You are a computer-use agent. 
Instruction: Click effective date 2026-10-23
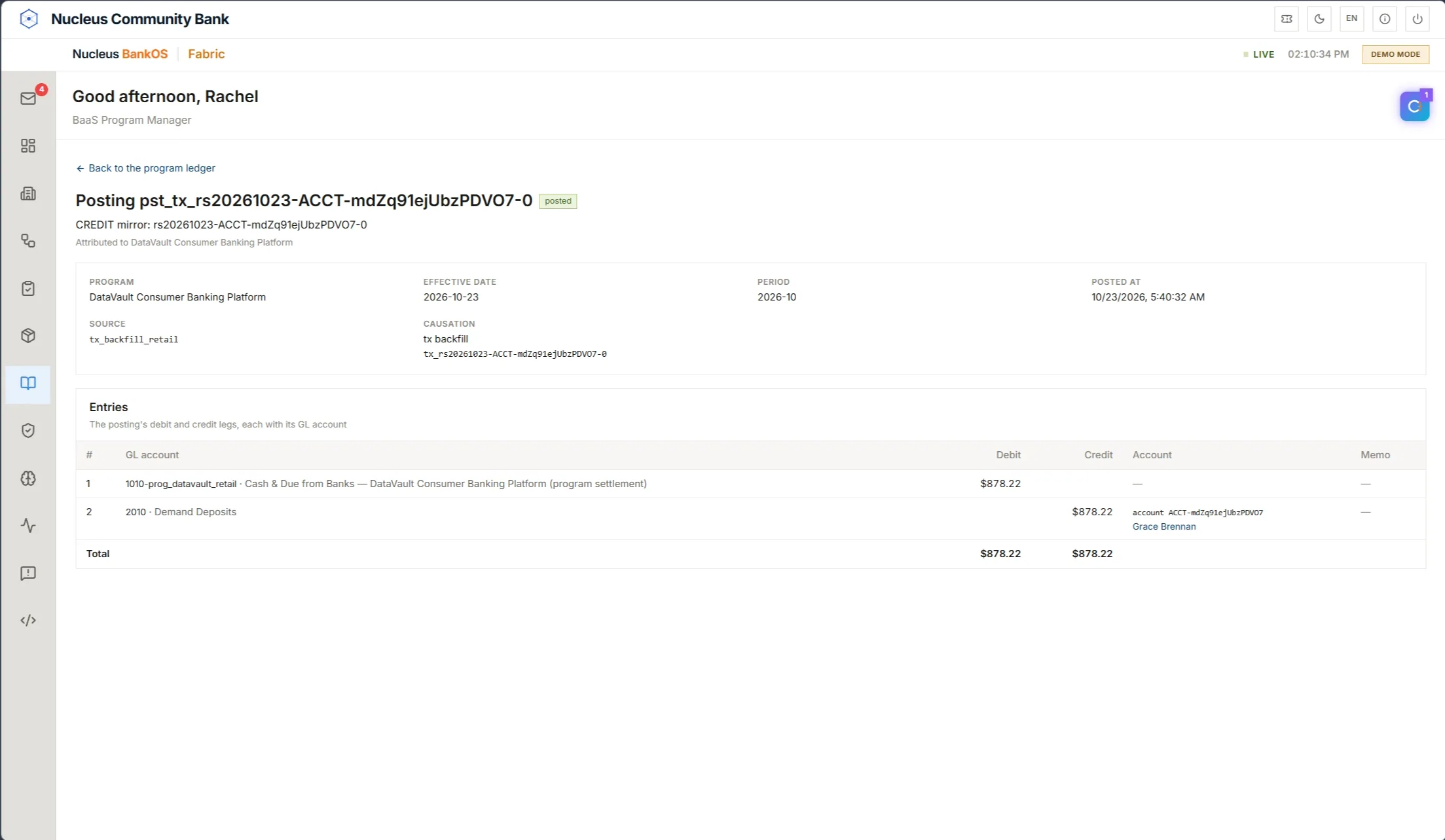point(451,297)
